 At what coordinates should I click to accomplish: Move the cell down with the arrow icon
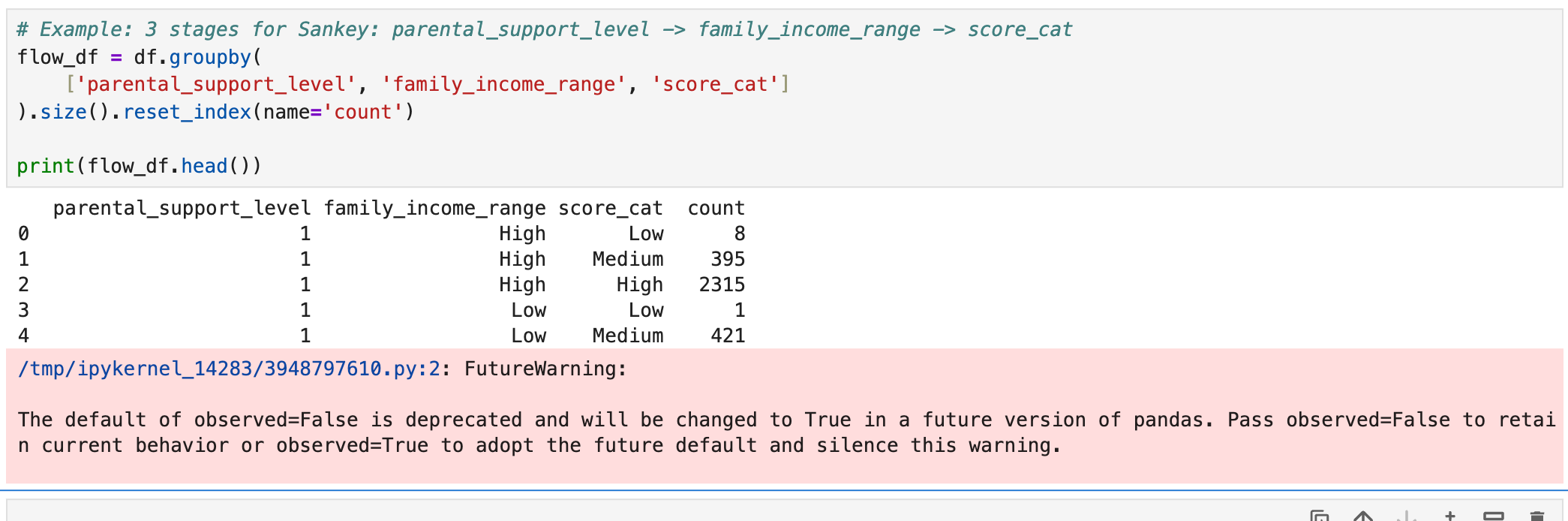coord(1407,516)
